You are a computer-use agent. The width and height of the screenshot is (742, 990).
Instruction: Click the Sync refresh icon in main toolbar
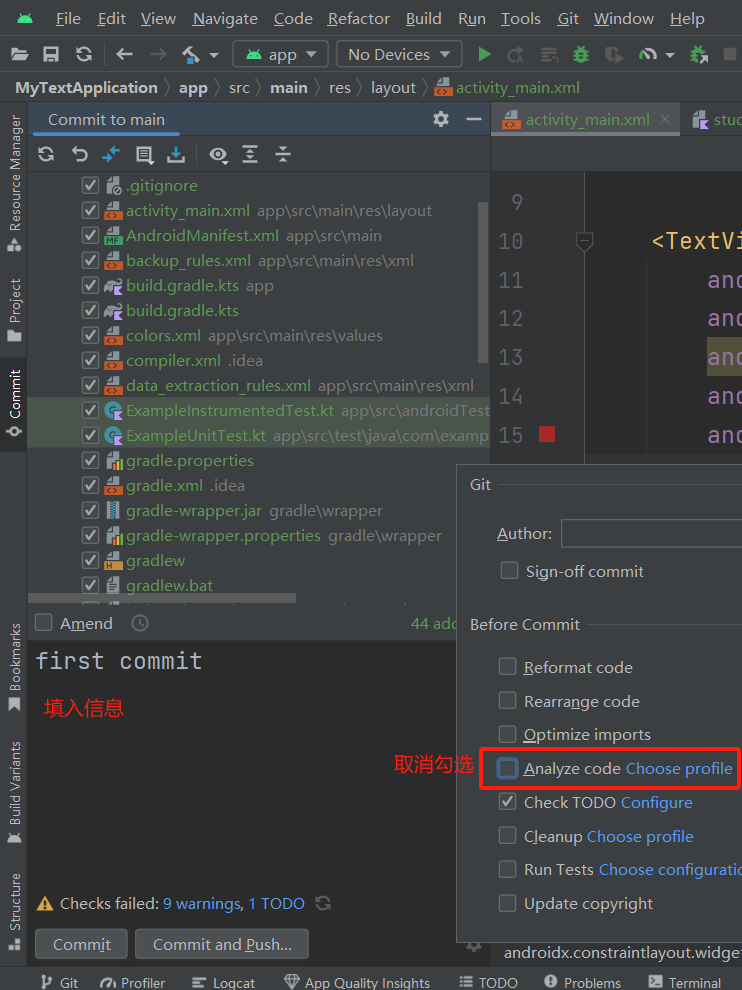84,55
